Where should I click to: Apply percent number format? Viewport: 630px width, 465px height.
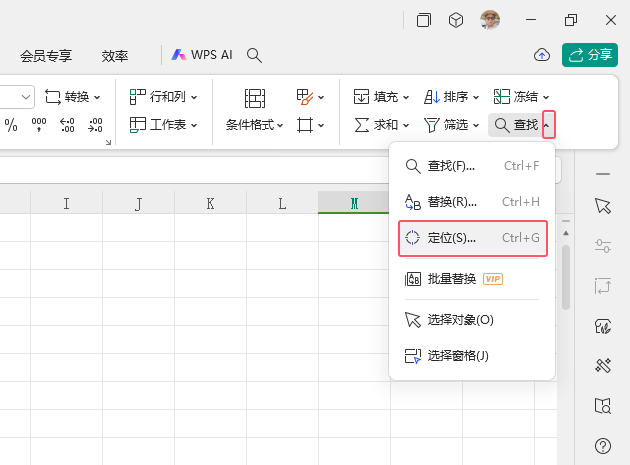[x=11, y=125]
